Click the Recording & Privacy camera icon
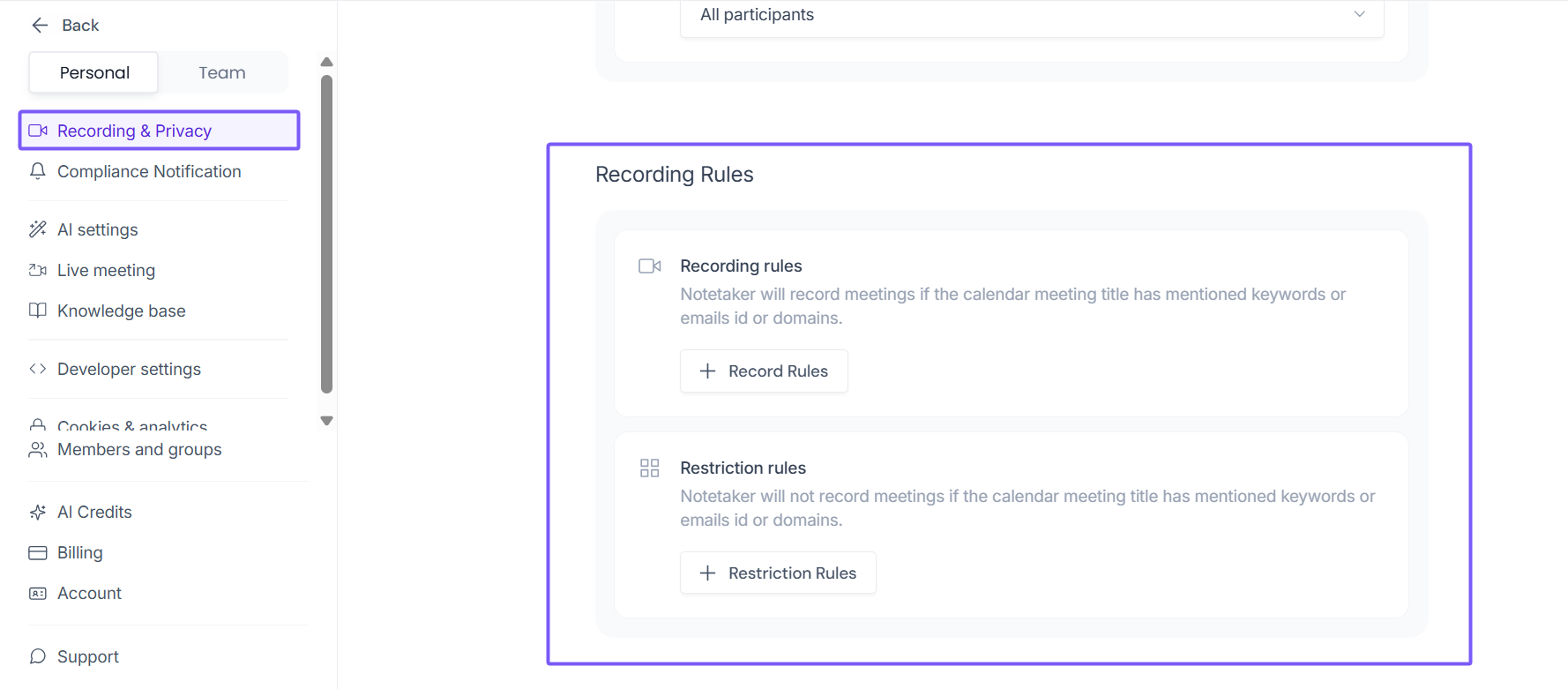 pyautogui.click(x=38, y=131)
